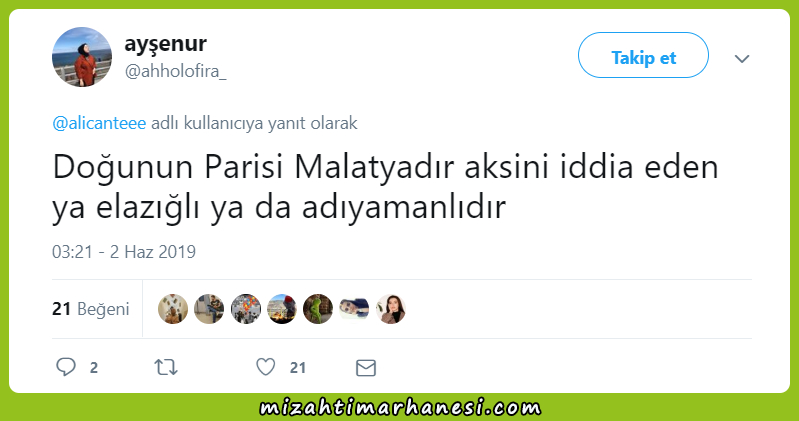Retweet using the retweet arrows icon

[x=166, y=367]
